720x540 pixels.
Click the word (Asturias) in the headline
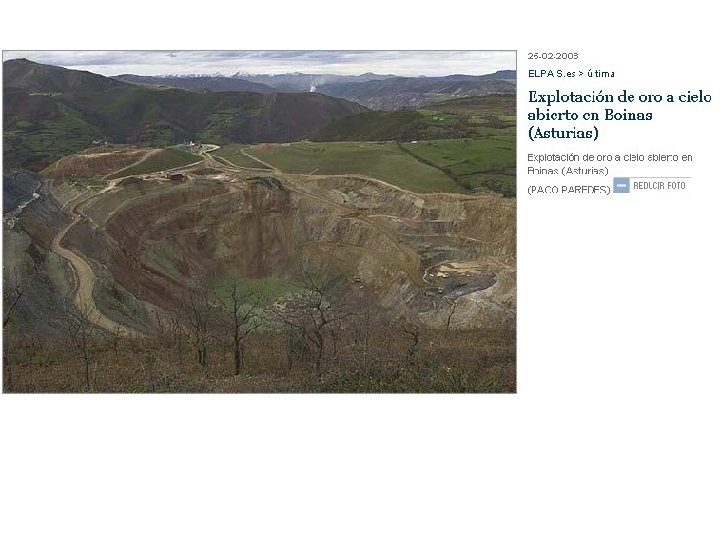pos(563,133)
